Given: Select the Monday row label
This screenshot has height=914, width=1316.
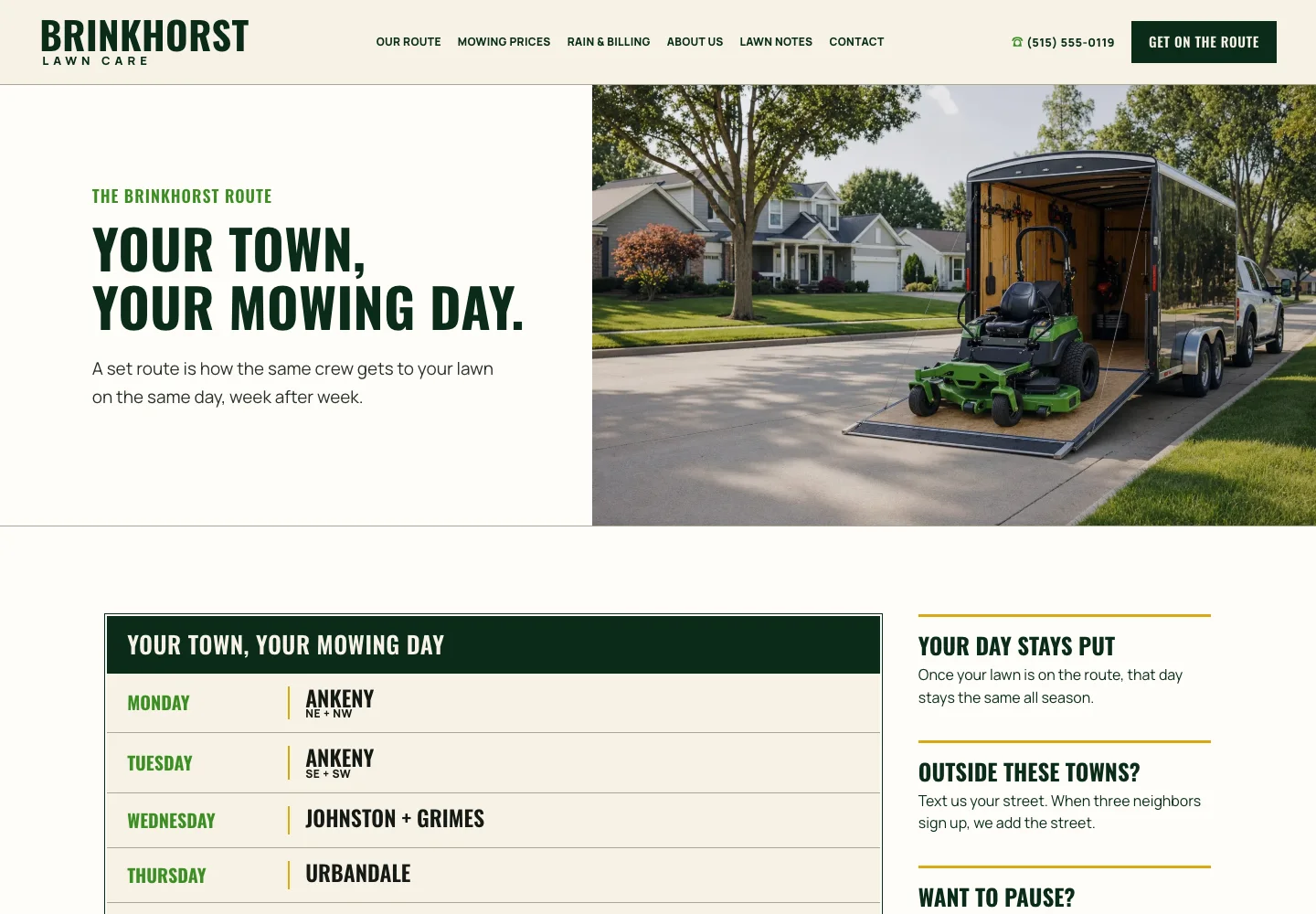Looking at the screenshot, I should tap(158, 703).
